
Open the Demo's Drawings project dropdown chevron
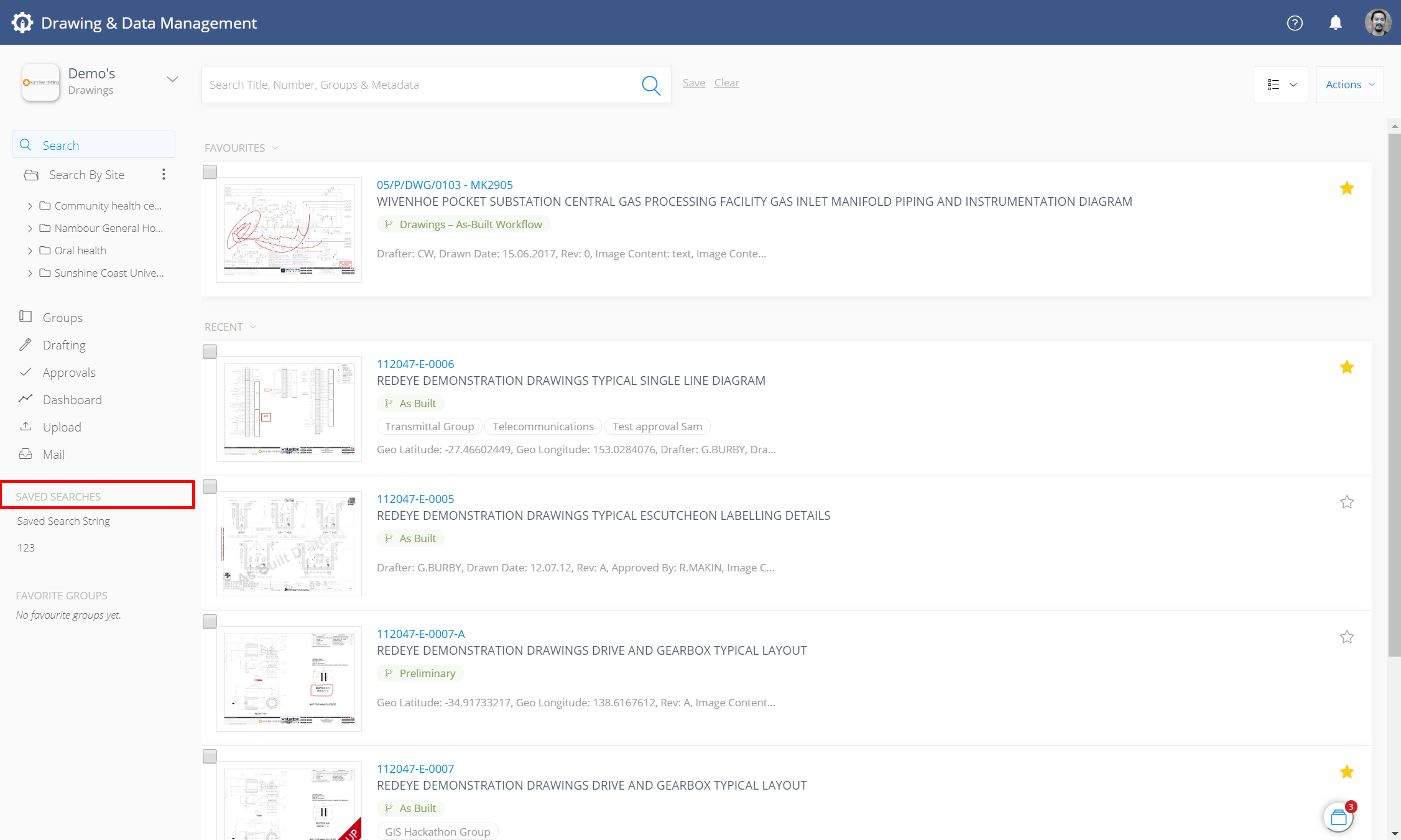[x=172, y=80]
